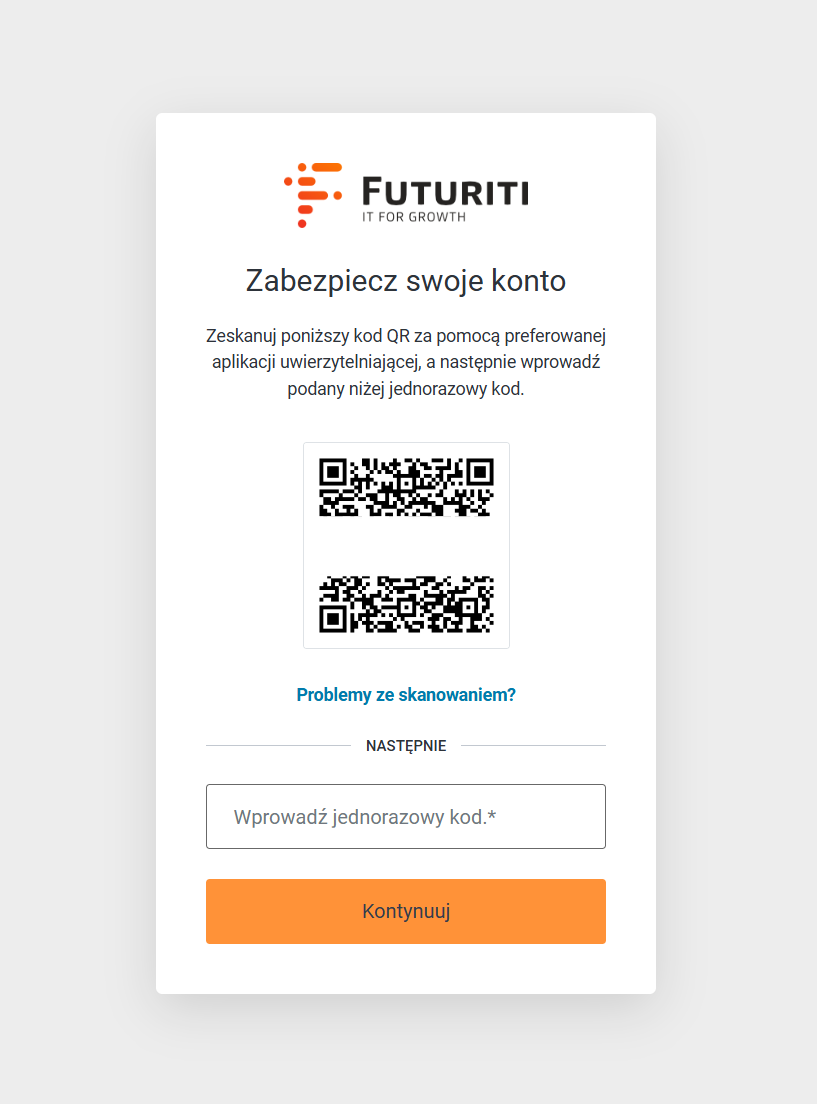Click the QR code scanning instructions paragraph
The width and height of the screenshot is (817, 1104).
[x=406, y=362]
